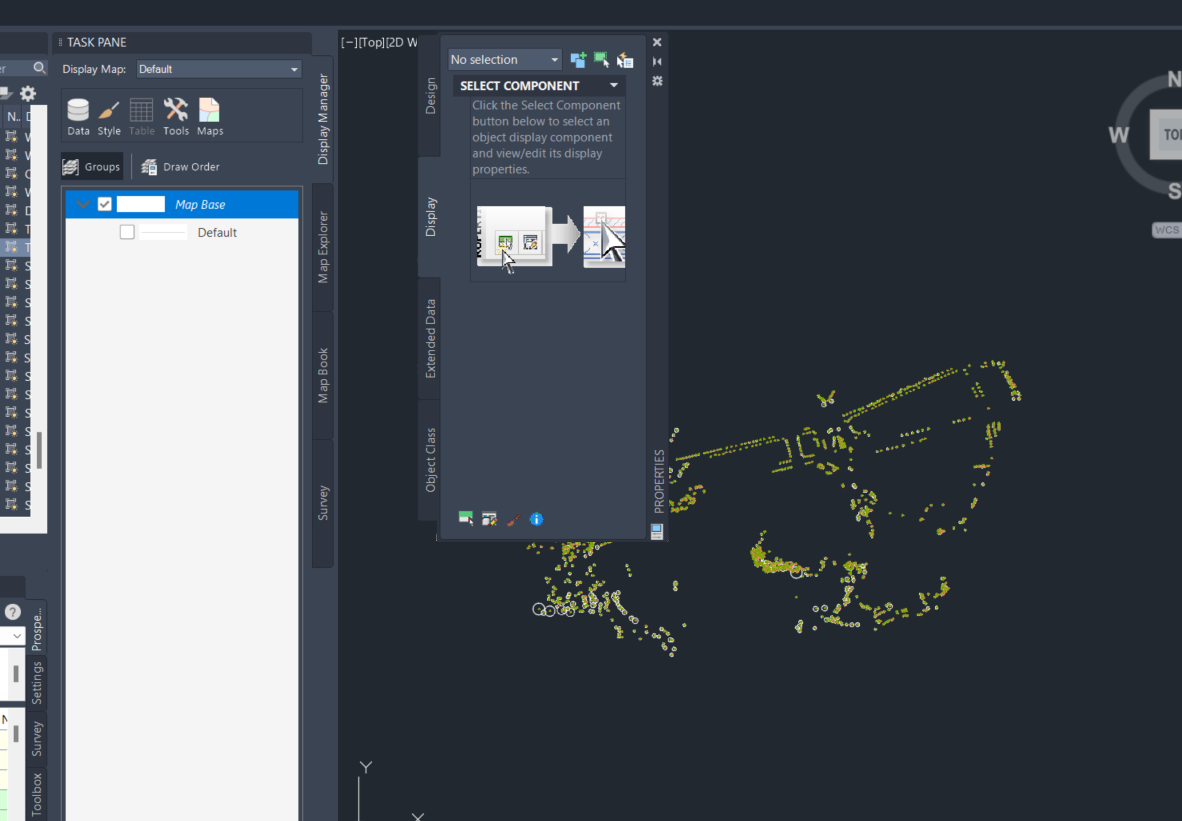
Task: Collapse the SELECT COMPONENT section
Action: (612, 85)
